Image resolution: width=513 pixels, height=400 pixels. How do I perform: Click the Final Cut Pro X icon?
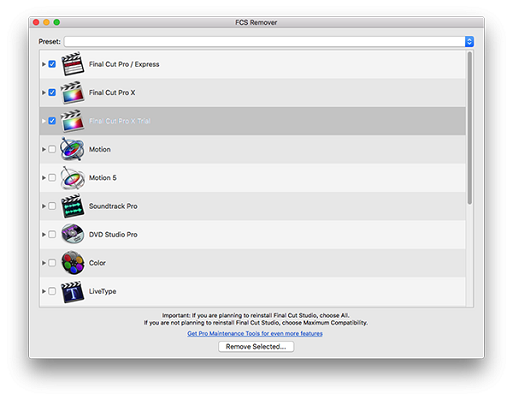(x=72, y=92)
